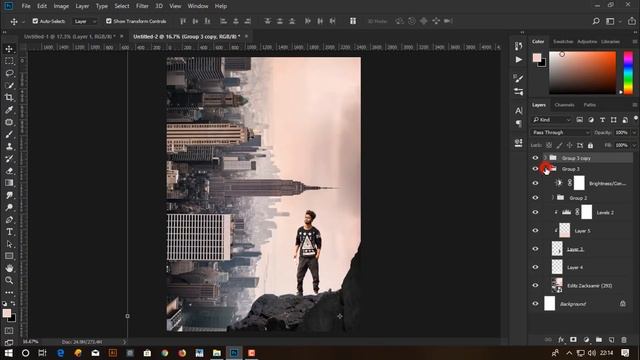
Task: Expand the Group 2 folder
Action: [x=553, y=198]
